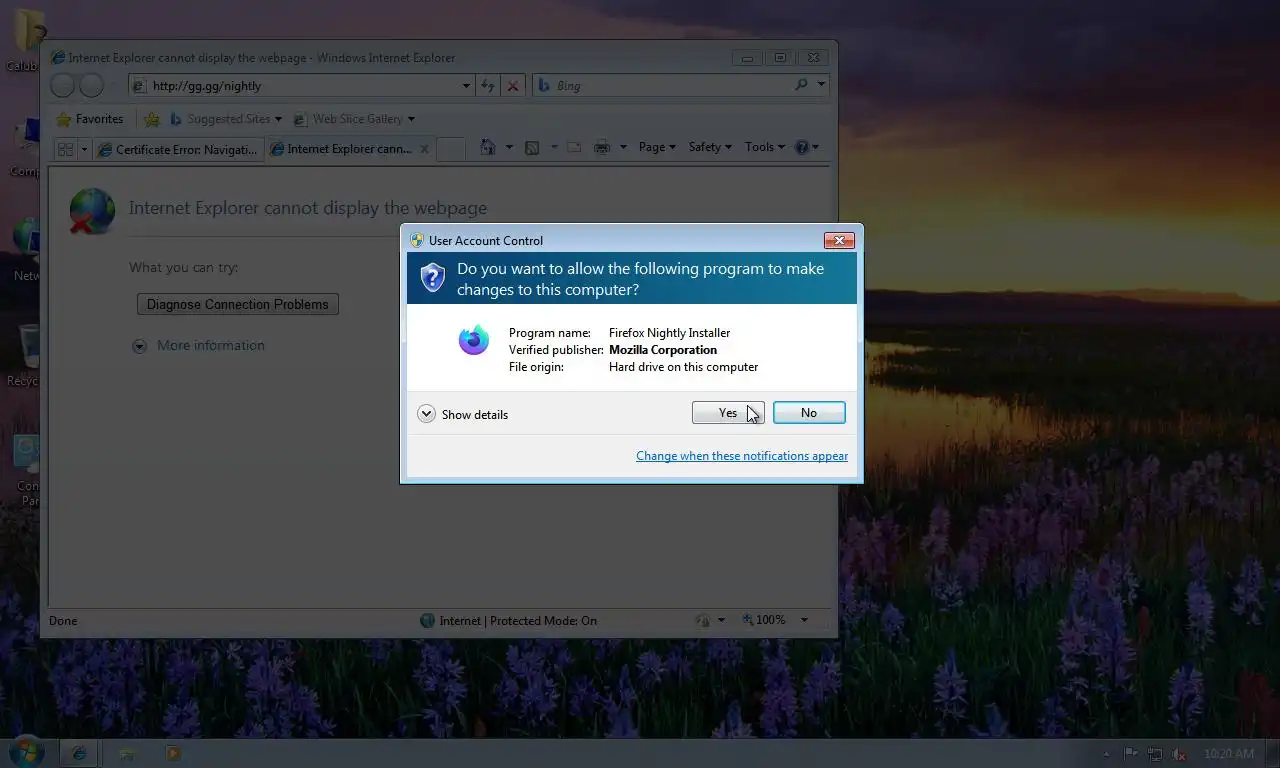Click the Quick Tabs grid icon
Viewport: 1280px width, 768px height.
pyautogui.click(x=65, y=149)
